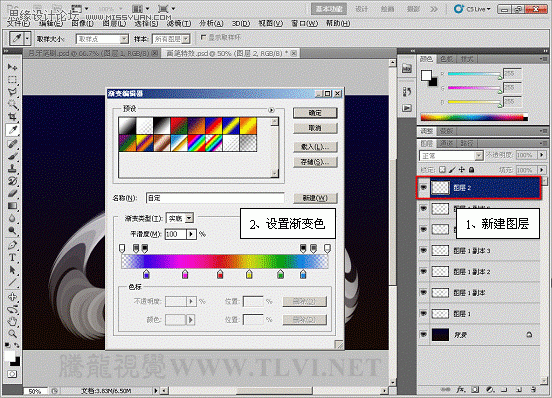Select the Quick Selection tool
The width and height of the screenshot is (552, 398).
click(x=12, y=105)
